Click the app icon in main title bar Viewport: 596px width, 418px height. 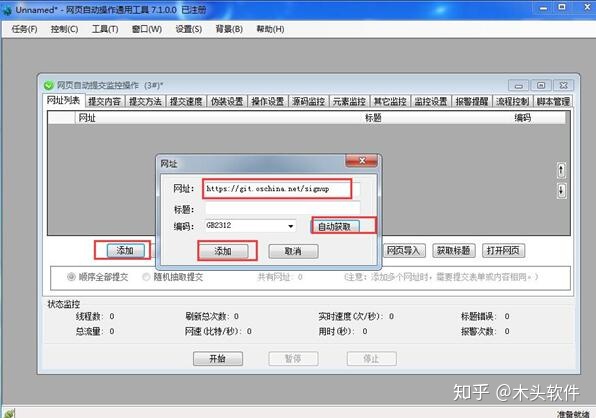coord(6,10)
